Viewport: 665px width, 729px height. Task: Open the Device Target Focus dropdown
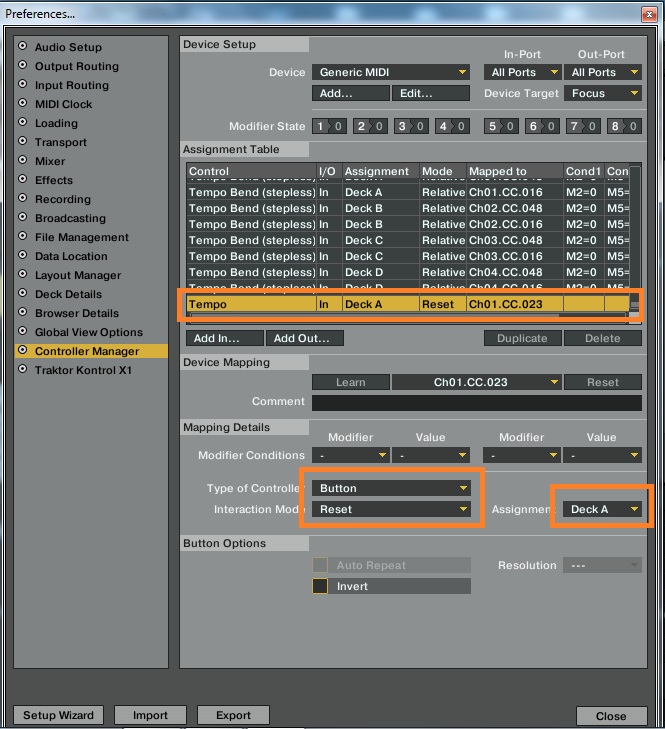[x=603, y=93]
